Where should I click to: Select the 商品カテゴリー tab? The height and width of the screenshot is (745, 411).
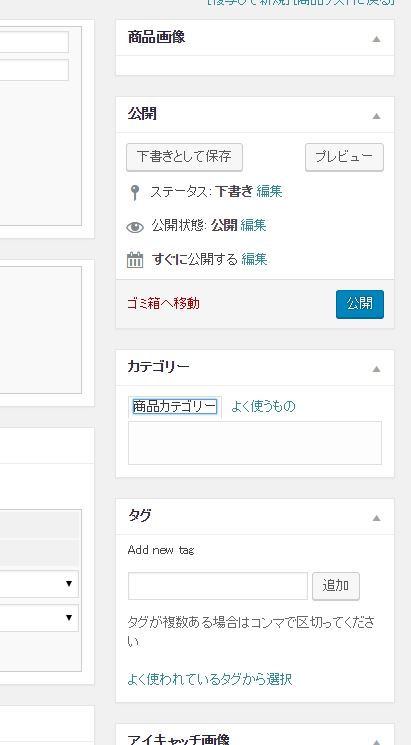(x=174, y=407)
